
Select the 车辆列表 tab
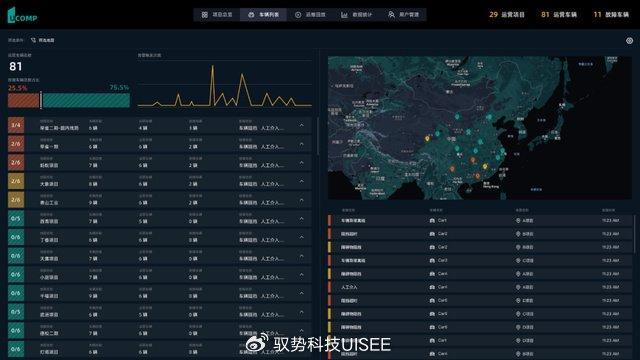[x=263, y=15]
